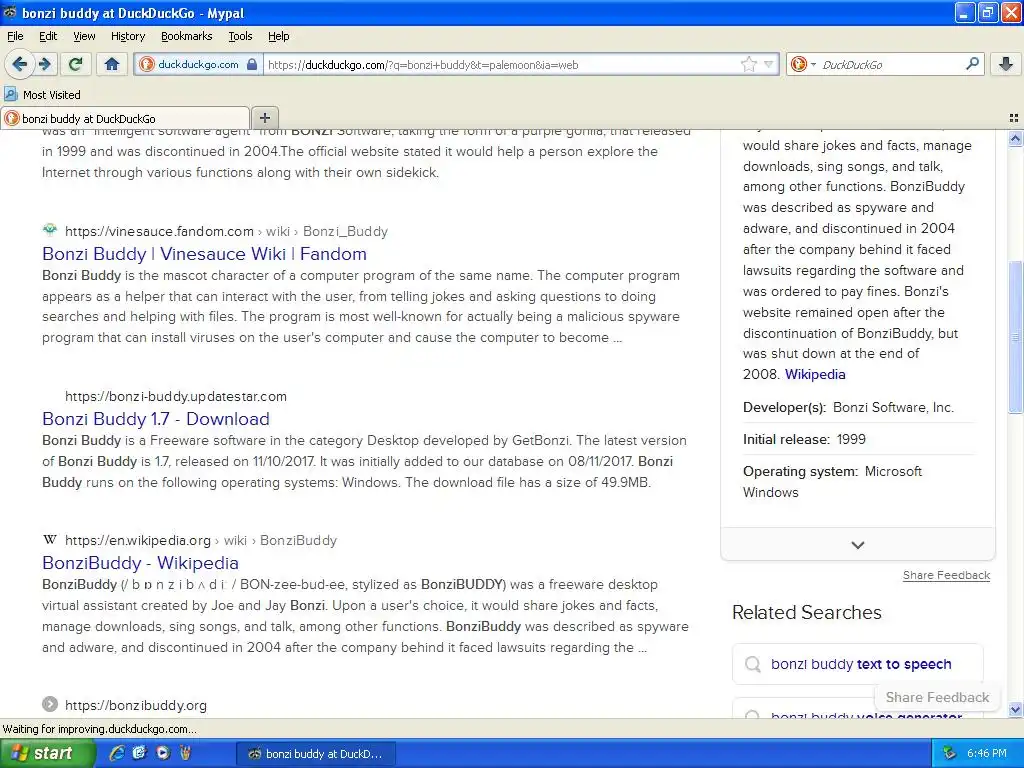Click the bonzi buddy taskbar window button
The width and height of the screenshot is (1024, 768).
pyautogui.click(x=316, y=754)
